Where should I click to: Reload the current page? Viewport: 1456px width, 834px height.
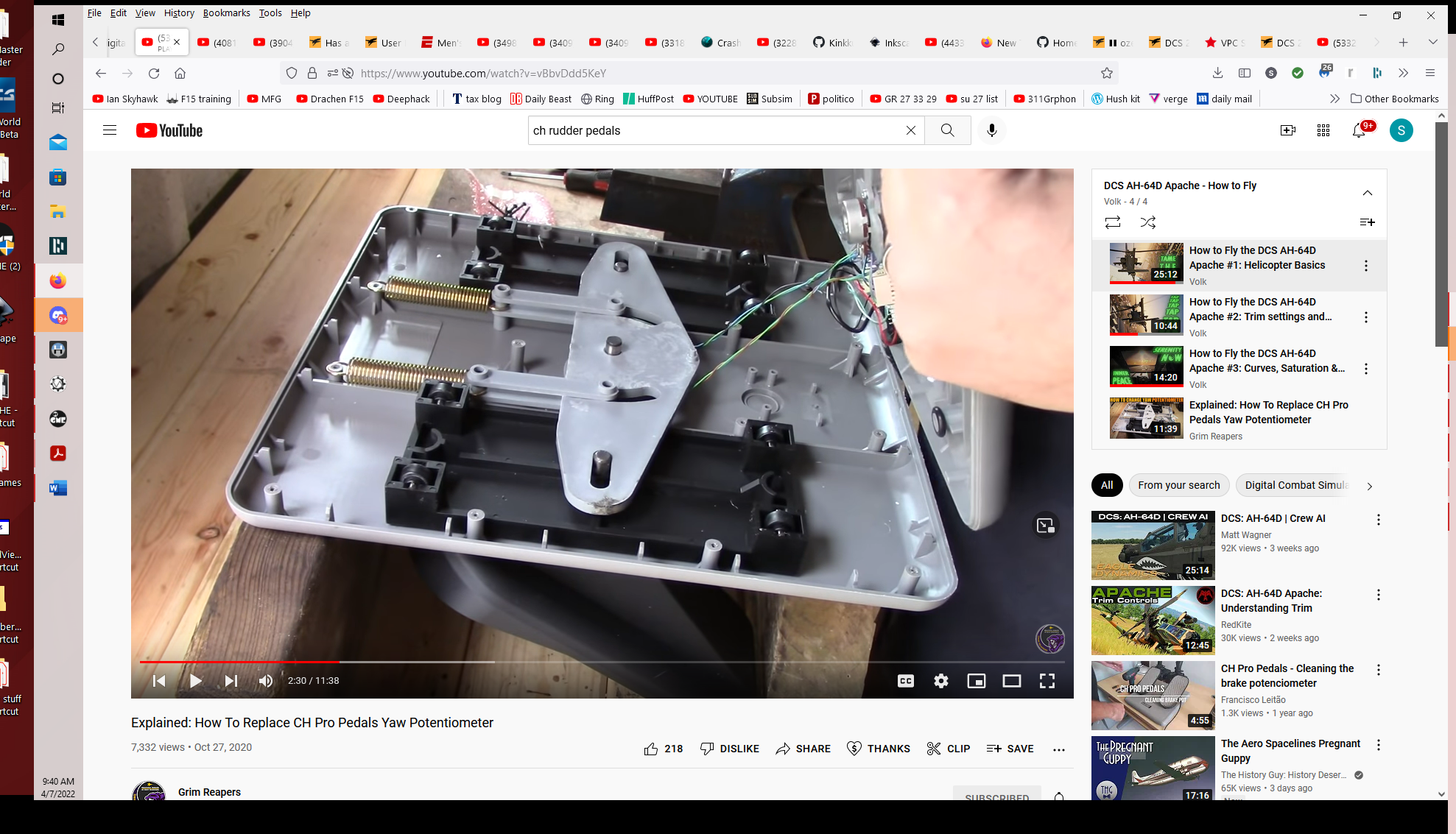154,73
